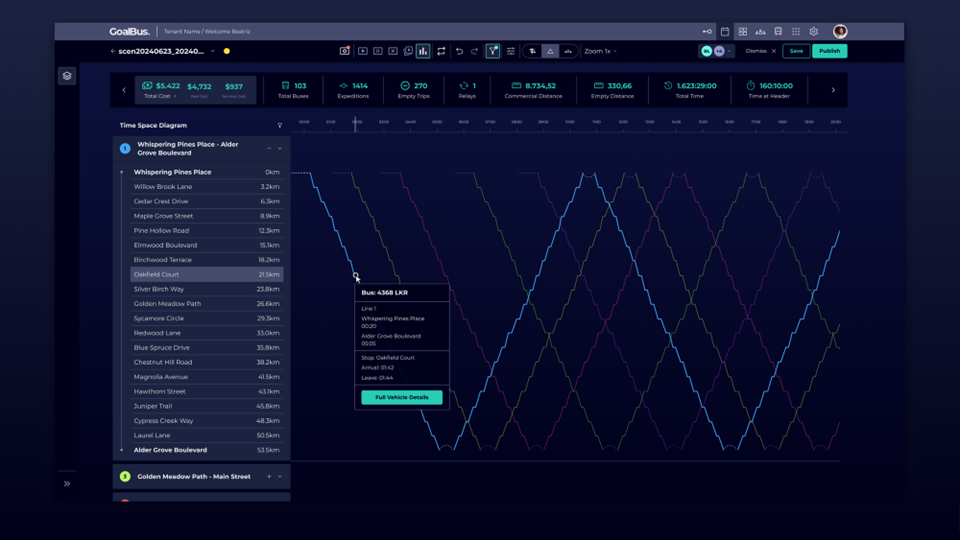Image resolution: width=960 pixels, height=540 pixels.
Task: Select the third view mode segment
Action: pyautogui.click(x=568, y=51)
